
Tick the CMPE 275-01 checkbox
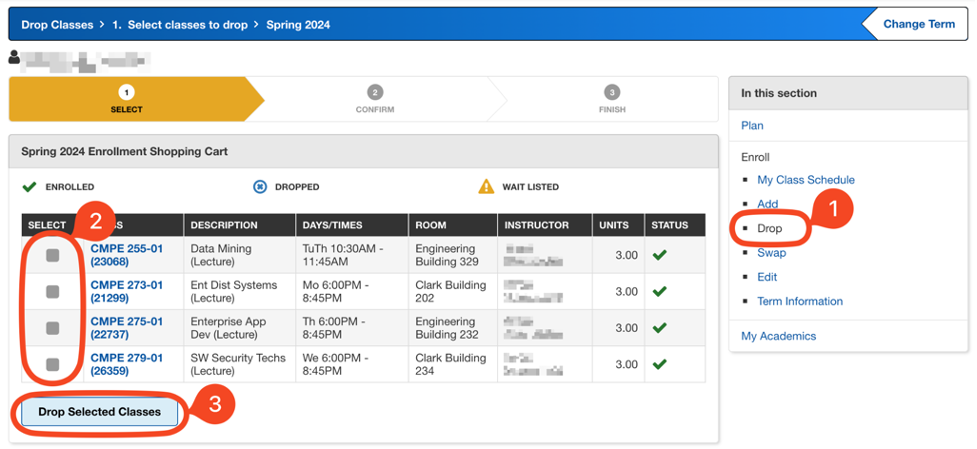(52, 328)
